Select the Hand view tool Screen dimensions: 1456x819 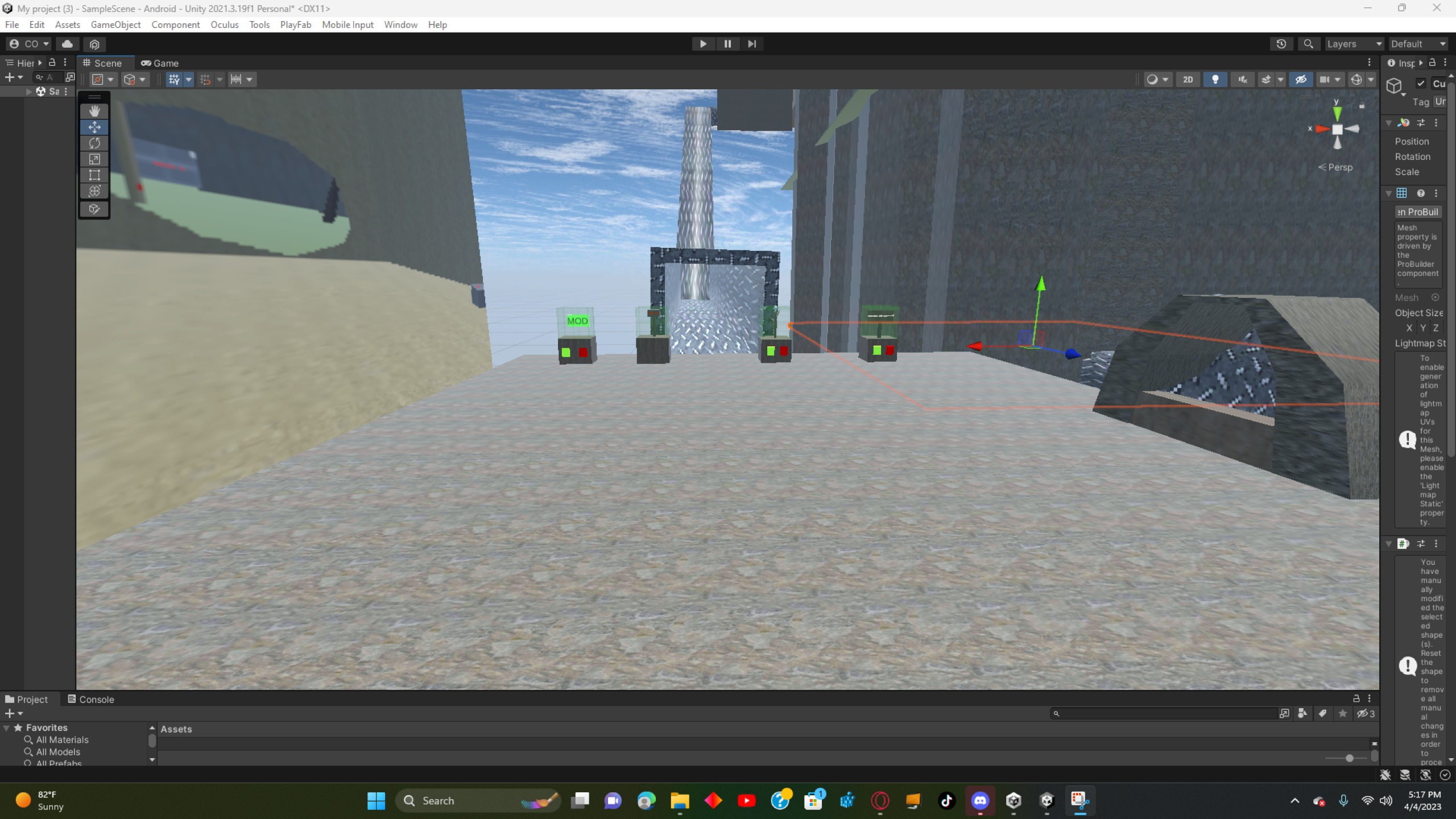[x=94, y=111]
